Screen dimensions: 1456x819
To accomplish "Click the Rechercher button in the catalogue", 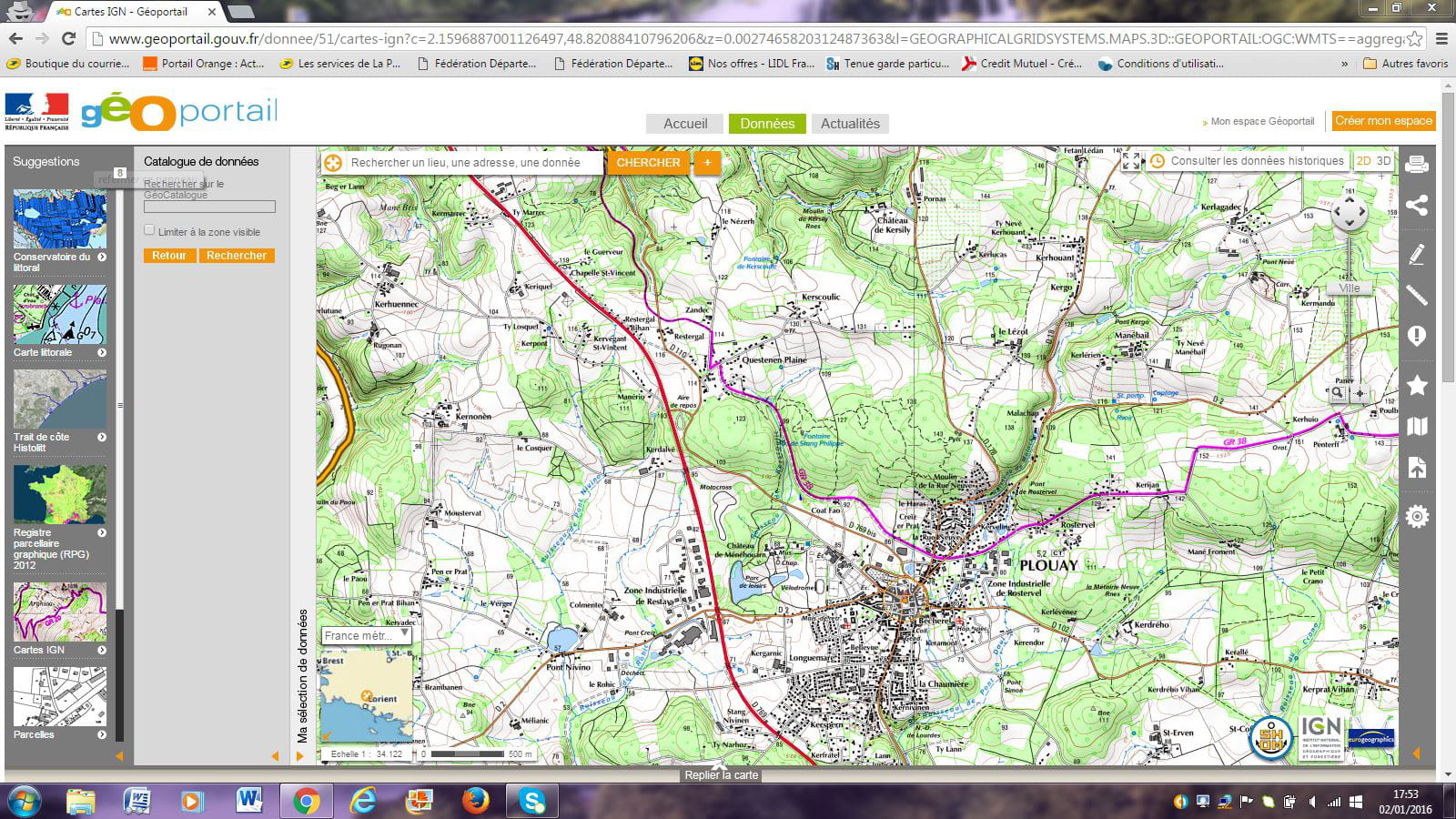I will coord(237,256).
